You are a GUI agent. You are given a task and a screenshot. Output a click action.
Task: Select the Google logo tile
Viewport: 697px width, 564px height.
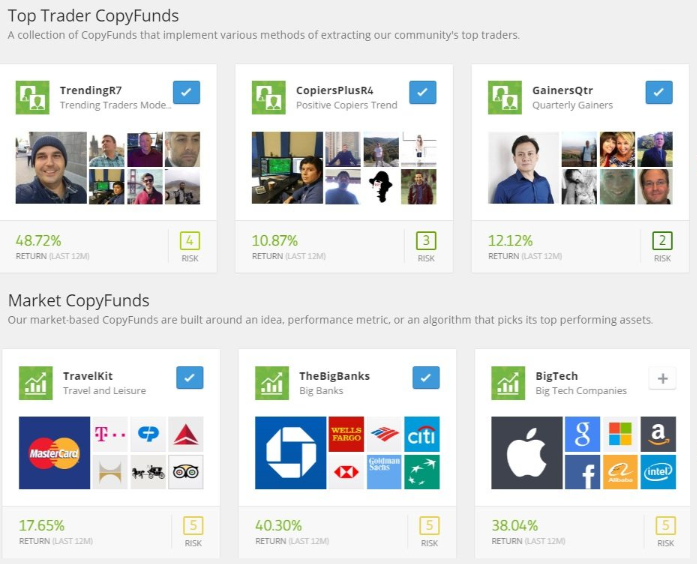pos(582,434)
